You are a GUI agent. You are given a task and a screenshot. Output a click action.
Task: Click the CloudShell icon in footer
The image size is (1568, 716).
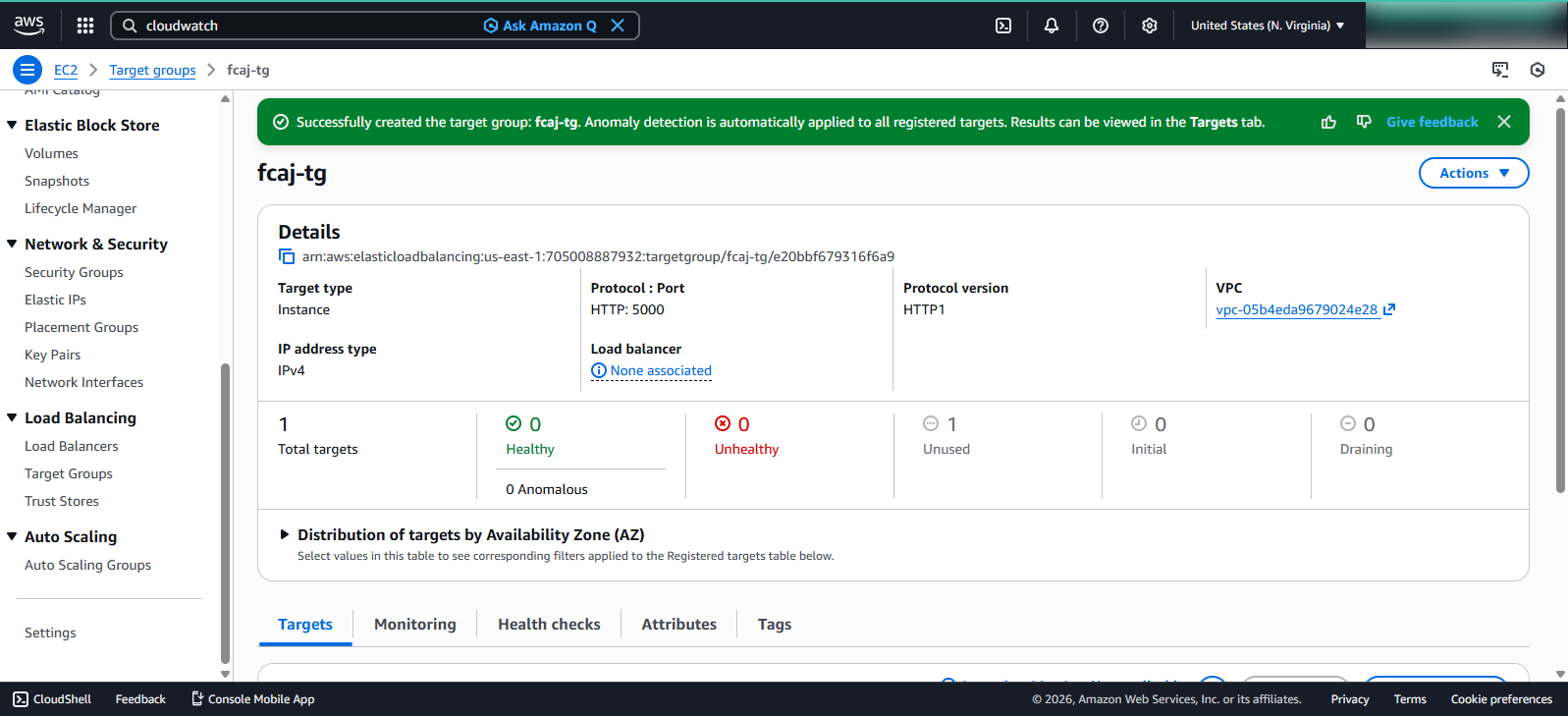pyautogui.click(x=21, y=699)
